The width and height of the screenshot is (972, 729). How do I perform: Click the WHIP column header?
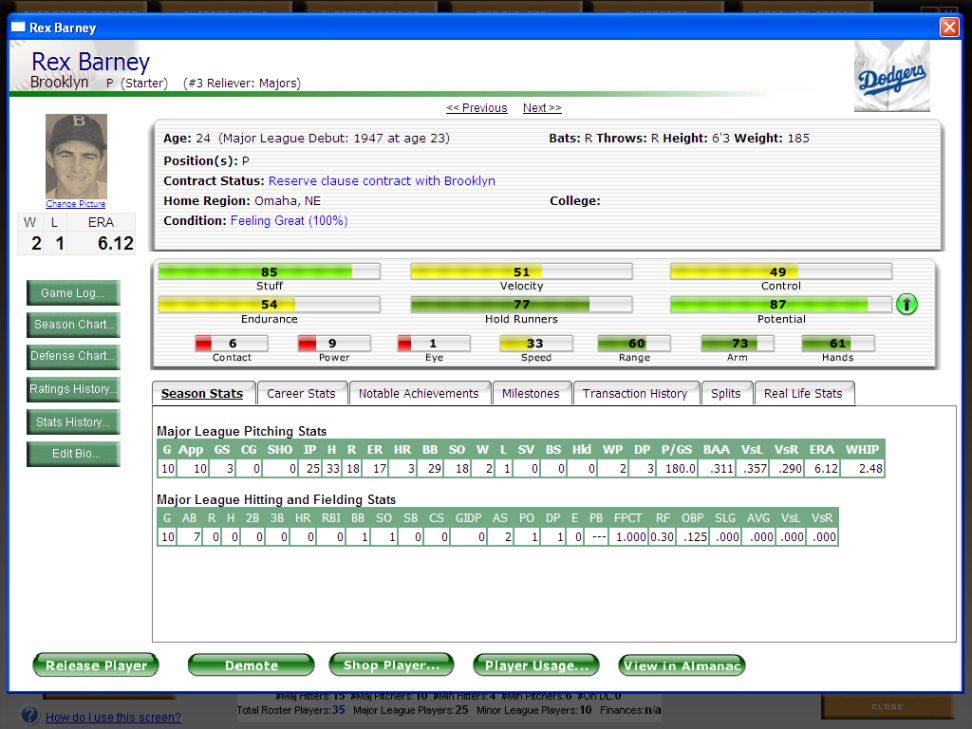[862, 449]
